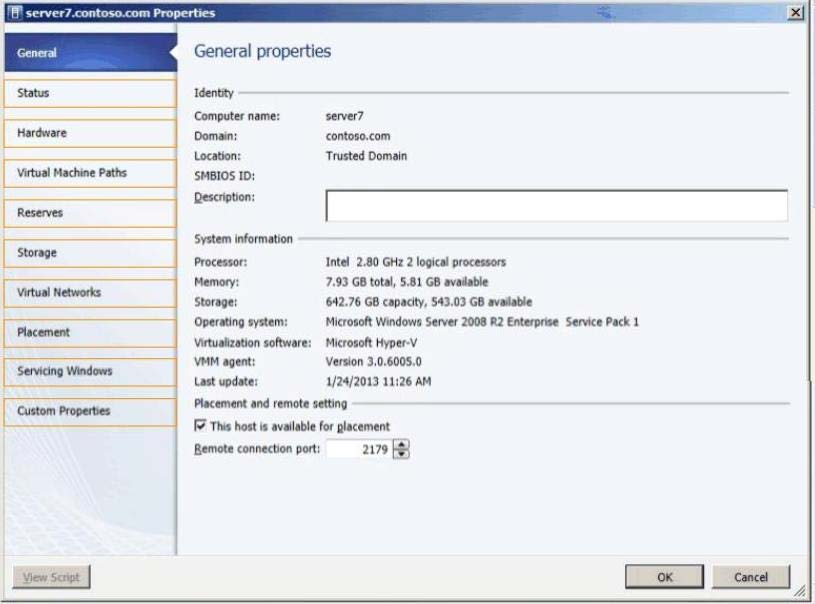
Task: Select memory value '7.93 GB total'
Action: [x=407, y=282]
